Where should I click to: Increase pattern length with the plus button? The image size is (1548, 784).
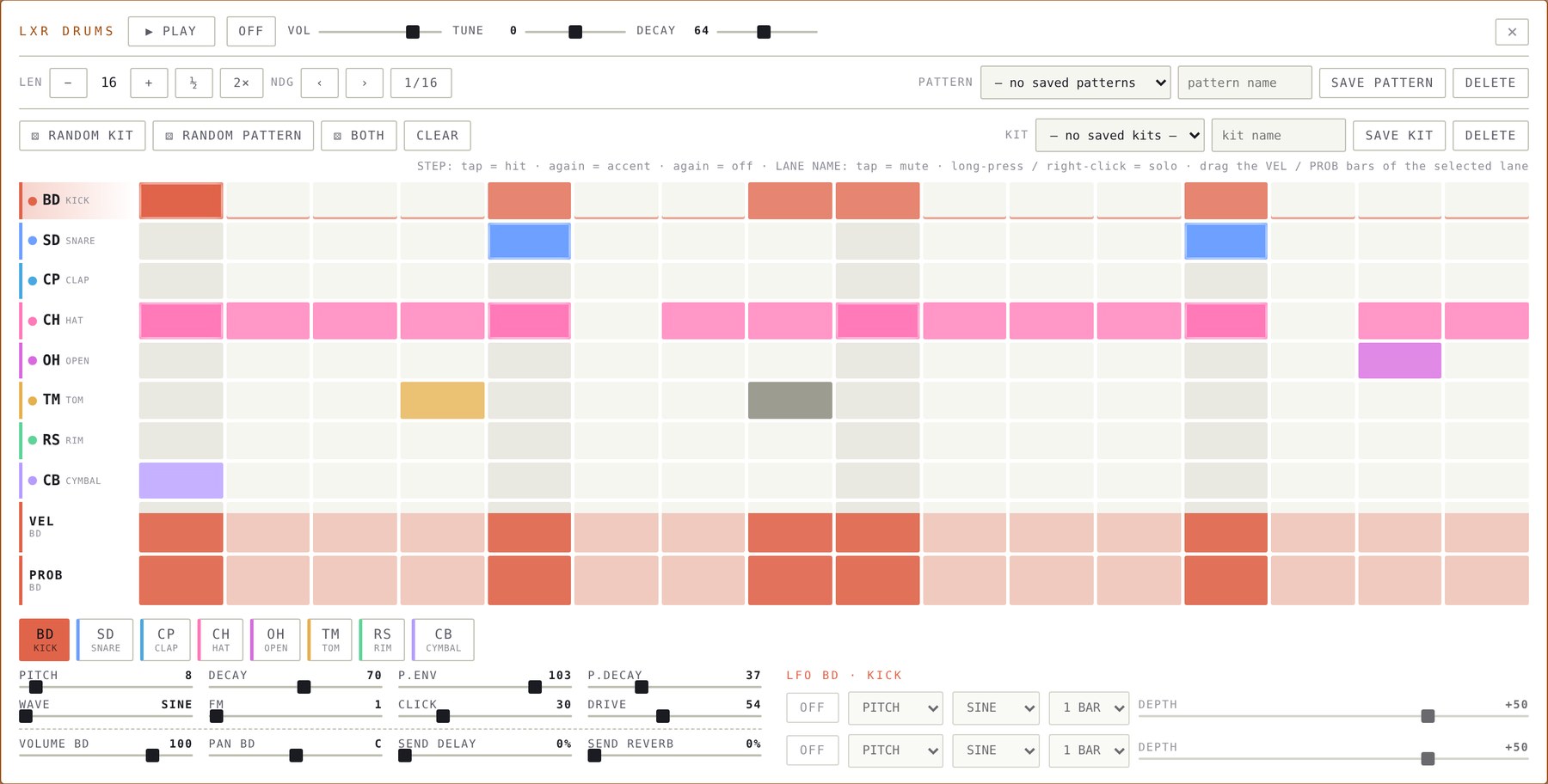149,83
